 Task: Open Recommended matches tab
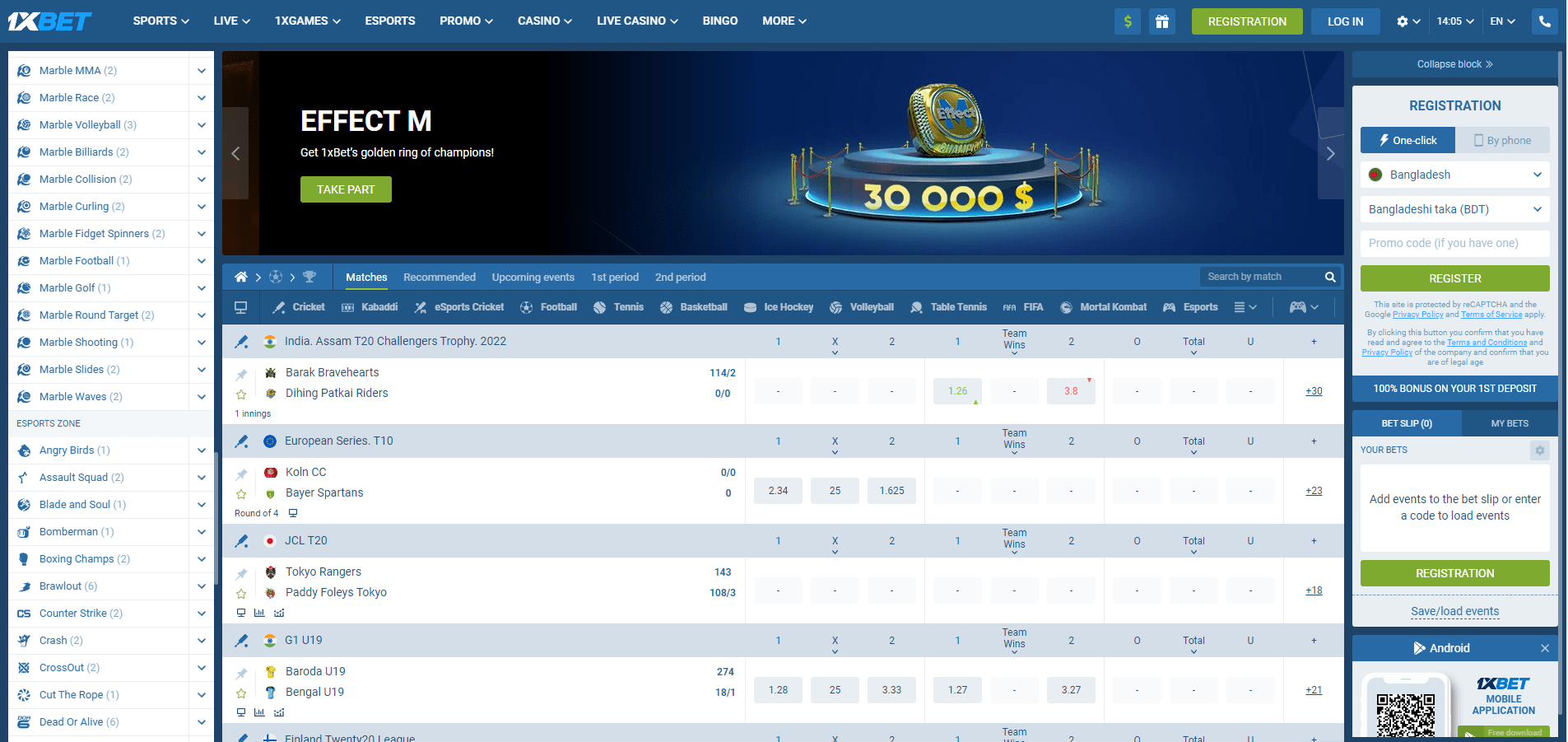(x=440, y=277)
